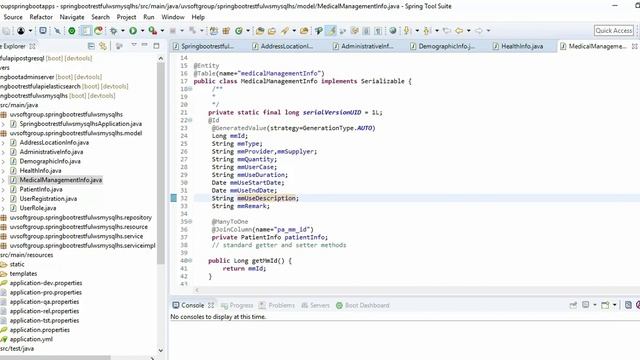Click the New Java Class green toolbar icon
Image resolution: width=640 pixels, height=360 pixels.
click(x=239, y=31)
